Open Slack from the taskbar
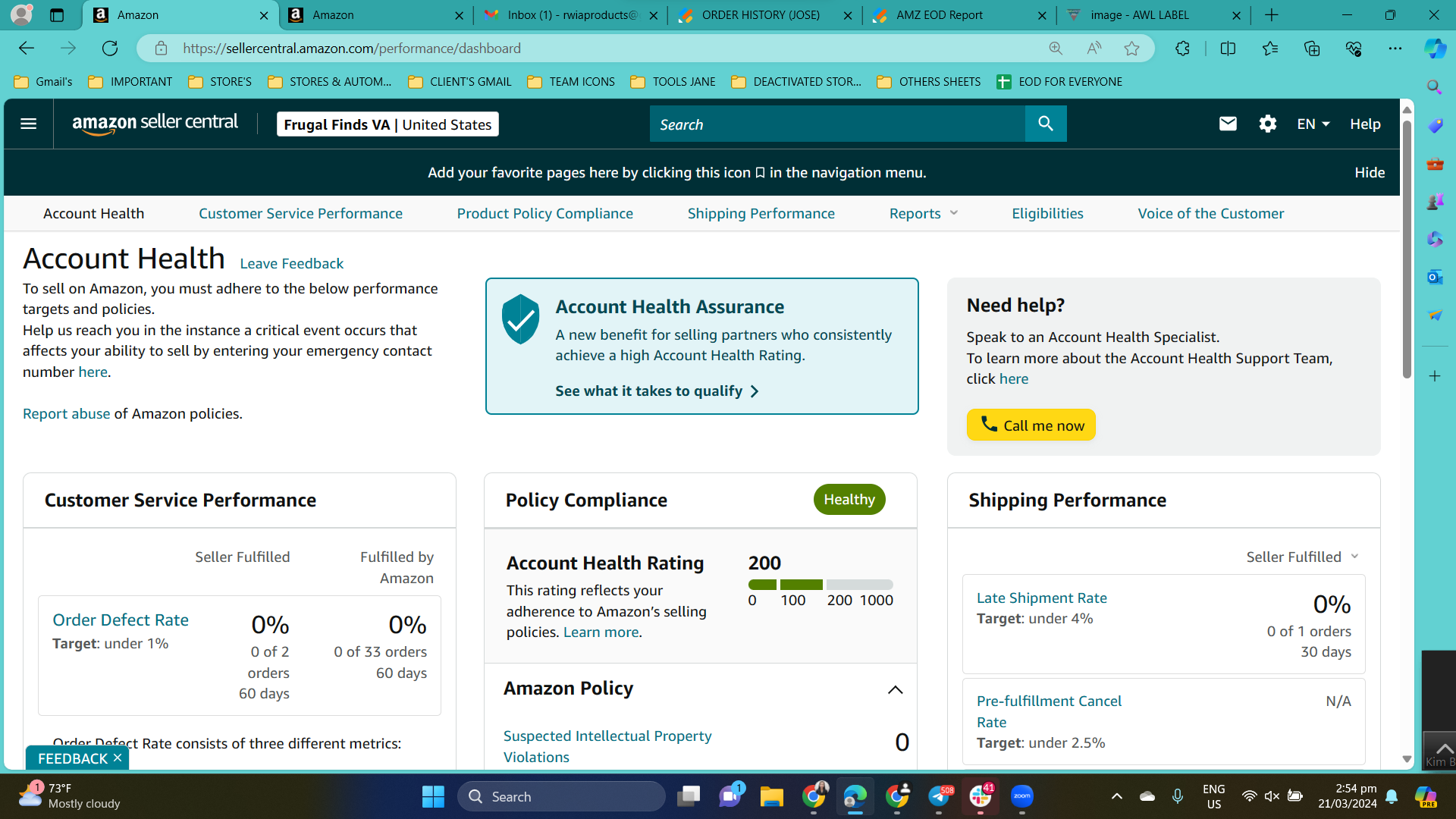The height and width of the screenshot is (819, 1456). pos(981,796)
